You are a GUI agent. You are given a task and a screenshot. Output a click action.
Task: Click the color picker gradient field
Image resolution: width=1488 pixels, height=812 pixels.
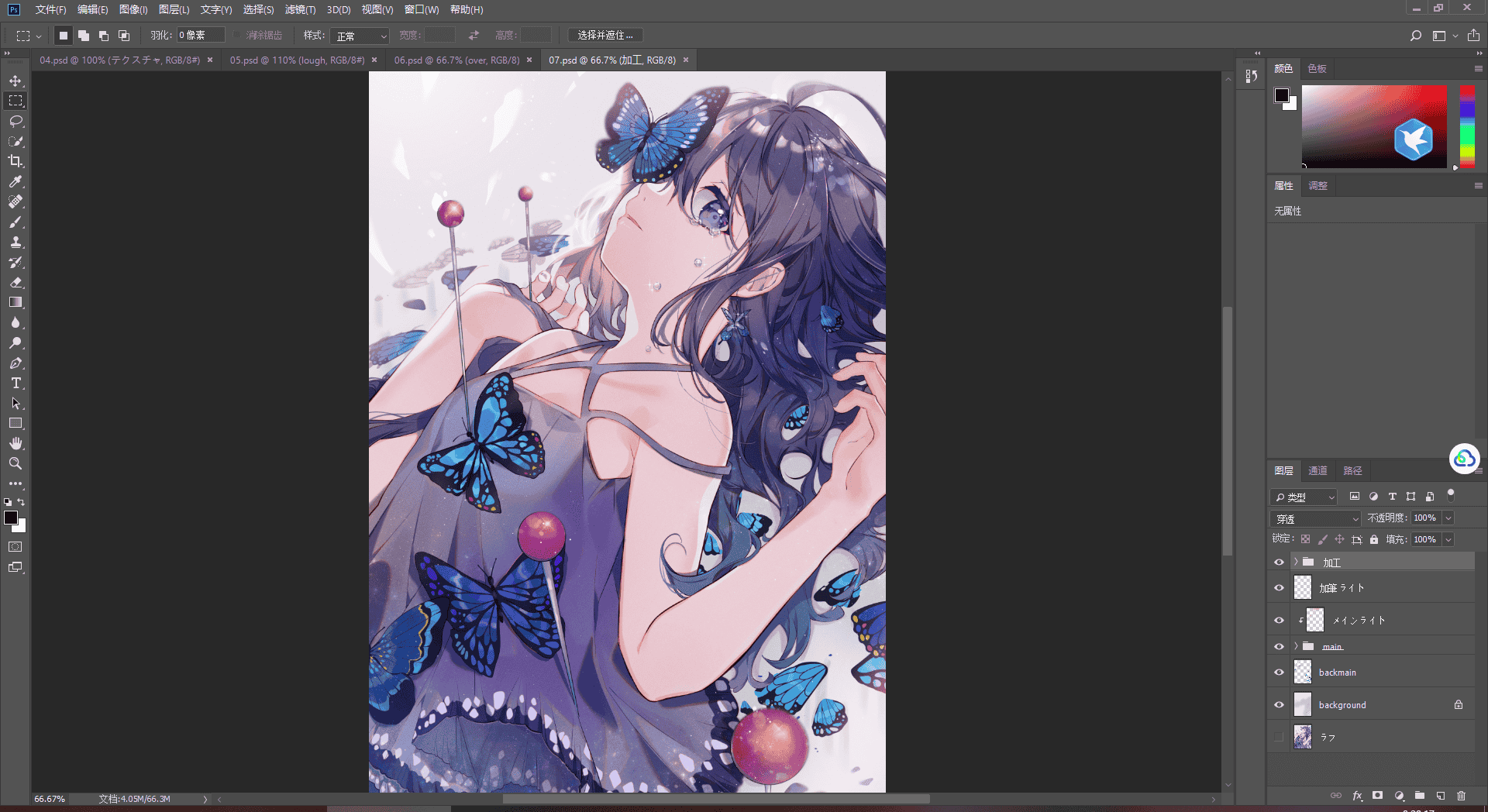click(1374, 126)
